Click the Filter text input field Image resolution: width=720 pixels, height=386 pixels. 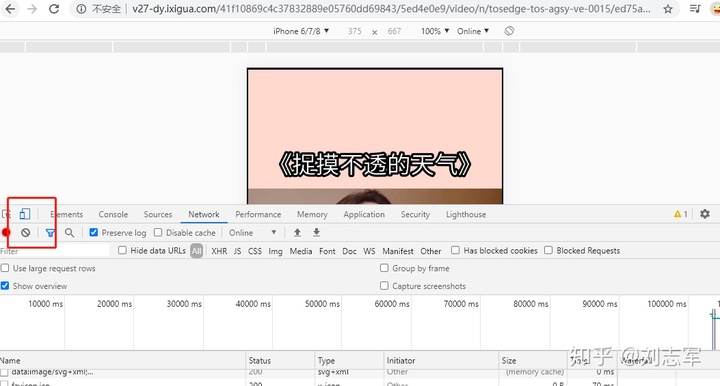(55, 251)
